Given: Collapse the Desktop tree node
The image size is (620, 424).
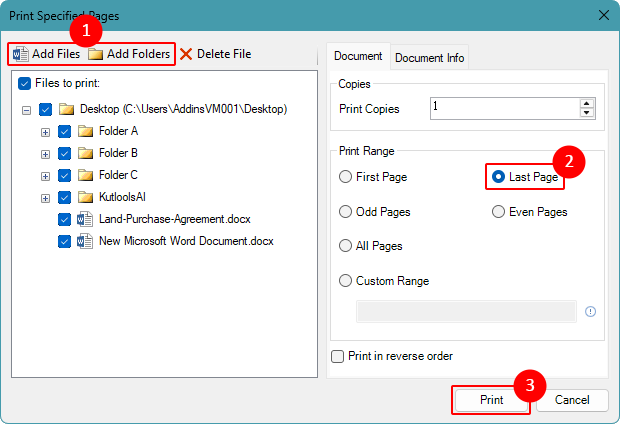Looking at the screenshot, I should point(26,110).
